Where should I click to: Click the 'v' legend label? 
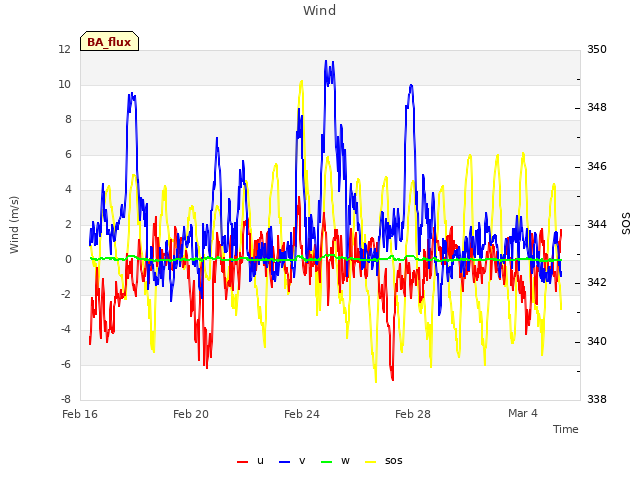(302, 461)
